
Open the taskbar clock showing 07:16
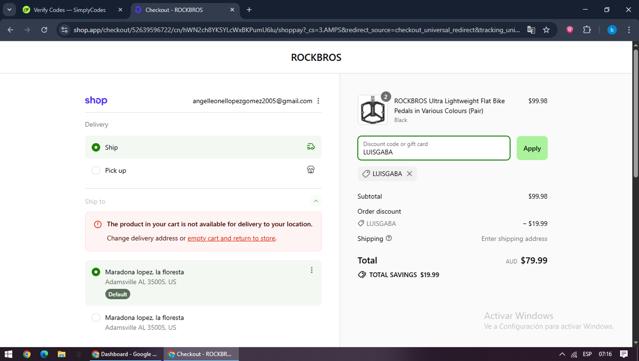click(x=606, y=354)
